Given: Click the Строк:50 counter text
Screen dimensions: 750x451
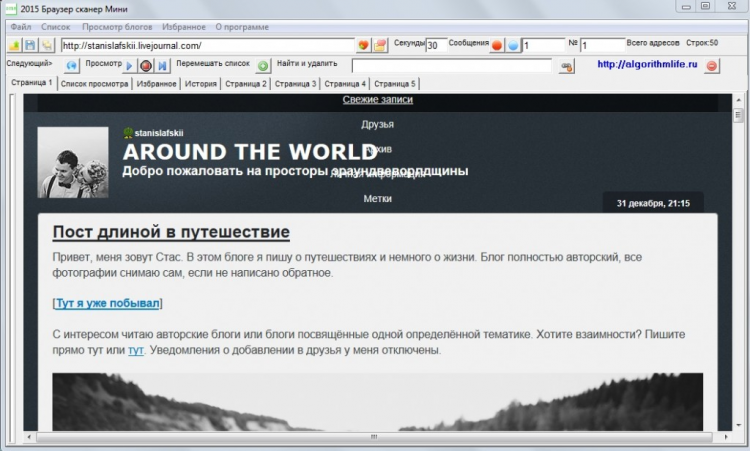Looking at the screenshot, I should point(702,43).
